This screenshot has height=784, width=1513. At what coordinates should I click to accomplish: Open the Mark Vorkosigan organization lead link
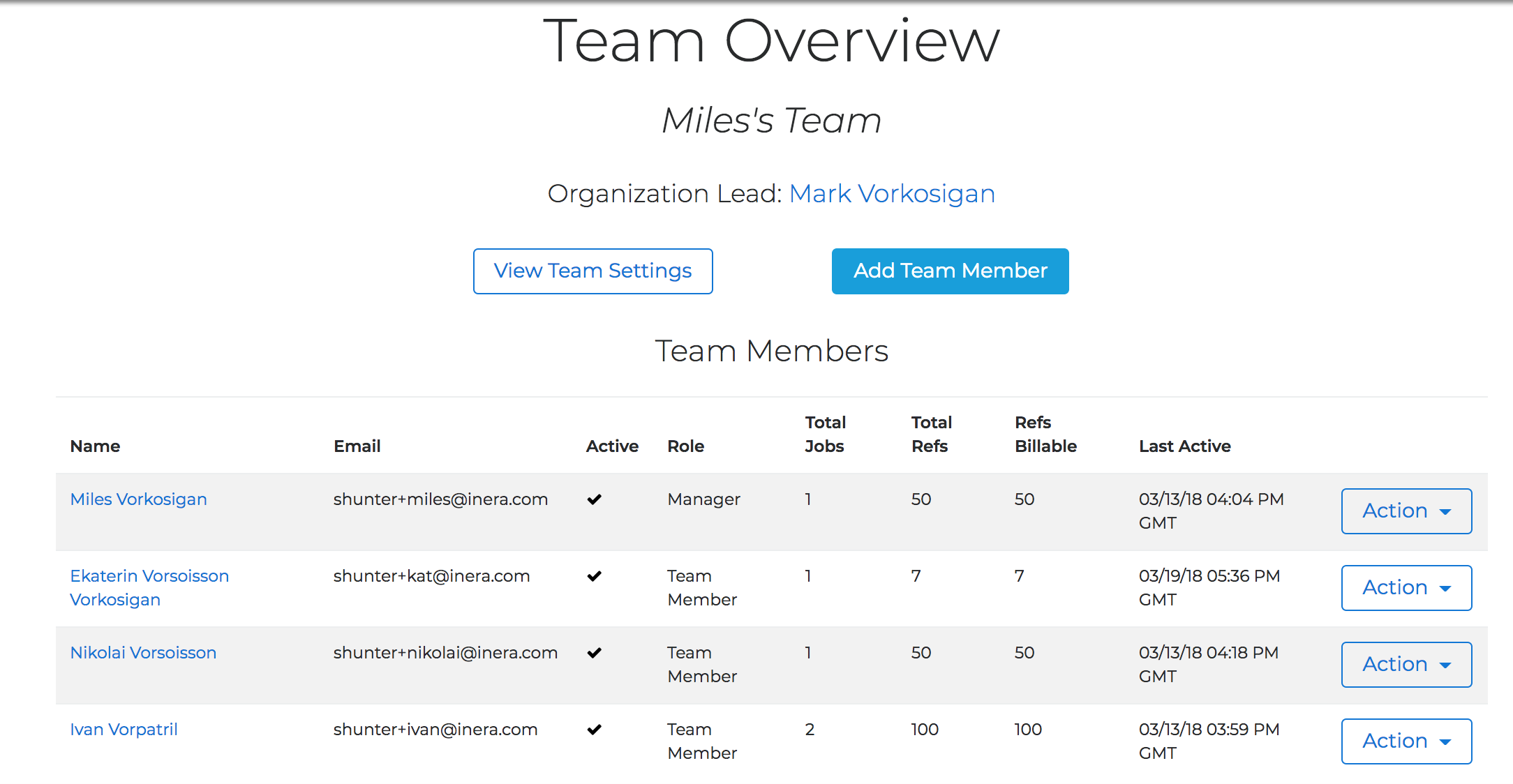[892, 194]
